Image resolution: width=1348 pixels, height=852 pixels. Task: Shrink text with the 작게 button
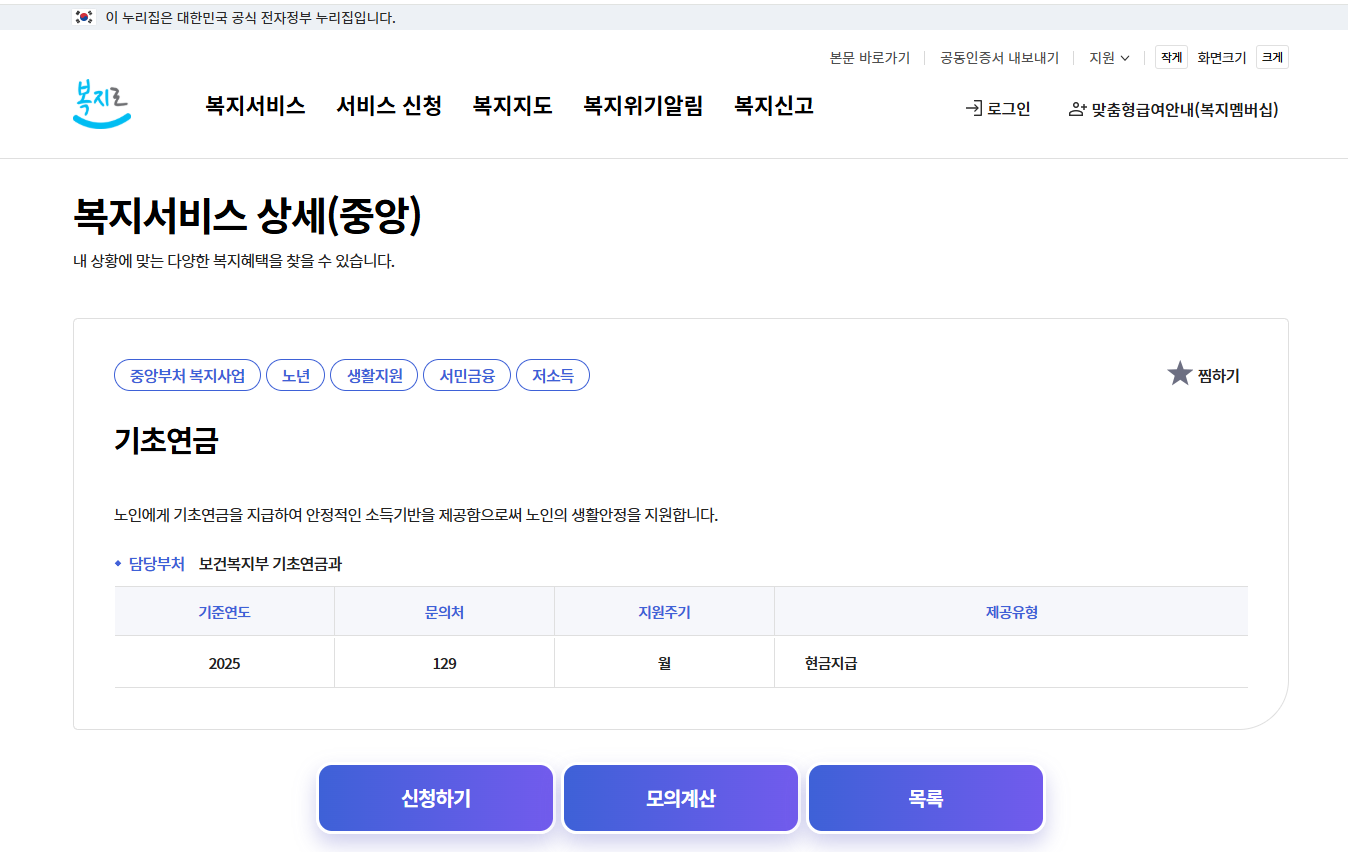(1171, 57)
